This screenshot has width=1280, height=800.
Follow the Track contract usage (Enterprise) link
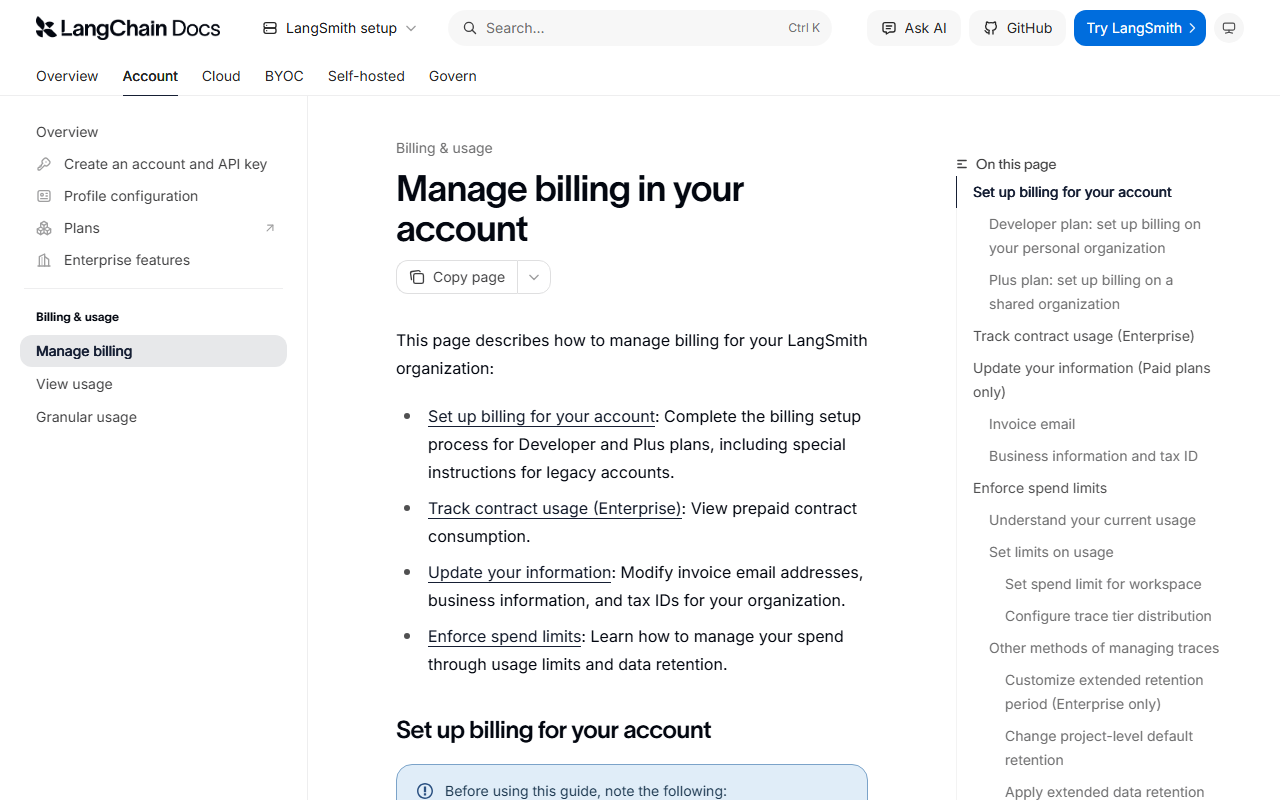(x=555, y=508)
